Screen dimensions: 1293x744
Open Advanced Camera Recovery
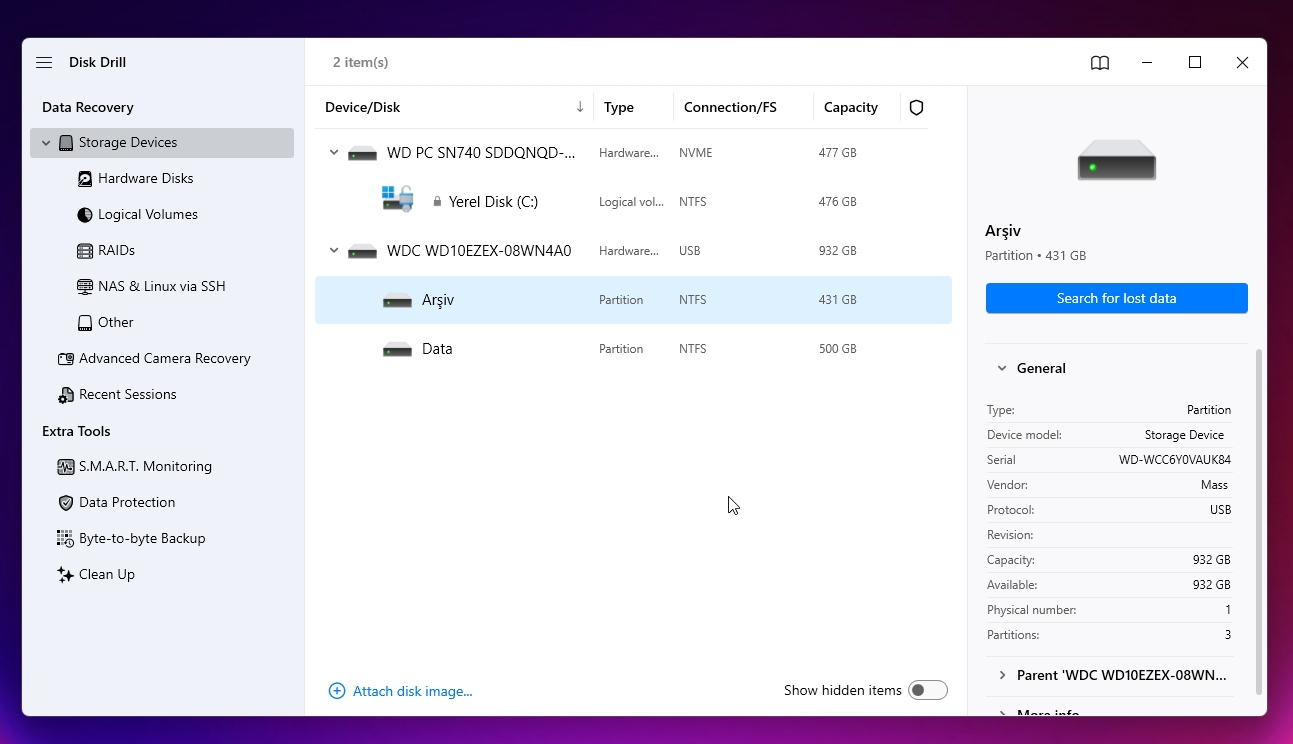(x=165, y=359)
